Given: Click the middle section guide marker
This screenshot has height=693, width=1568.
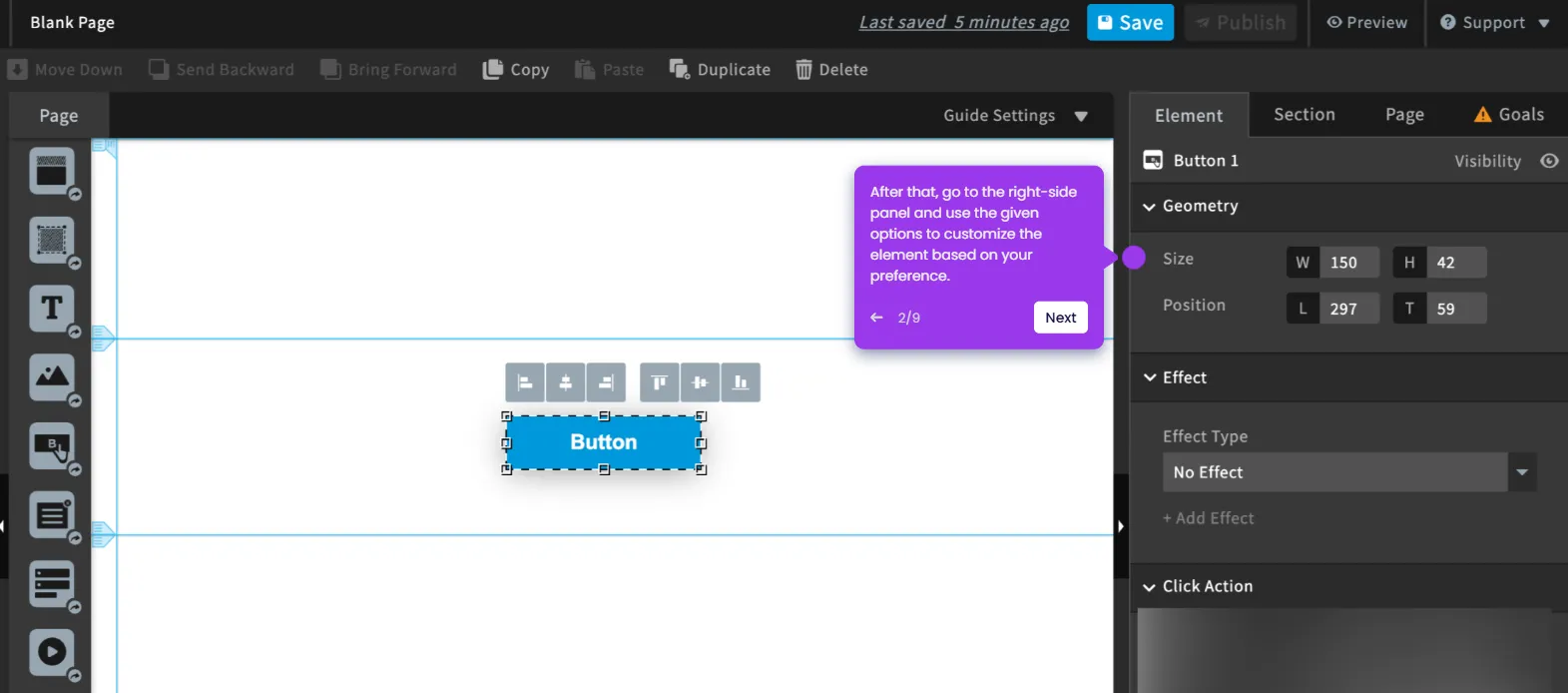Looking at the screenshot, I should [x=103, y=339].
